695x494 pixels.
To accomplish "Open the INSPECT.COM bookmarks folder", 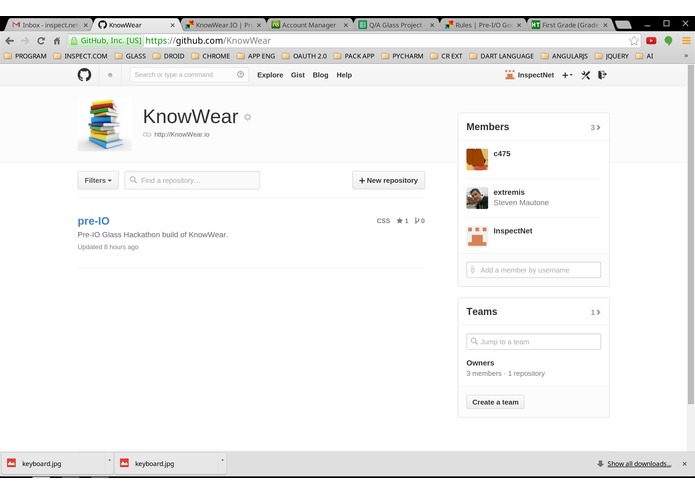I will pyautogui.click(x=80, y=56).
